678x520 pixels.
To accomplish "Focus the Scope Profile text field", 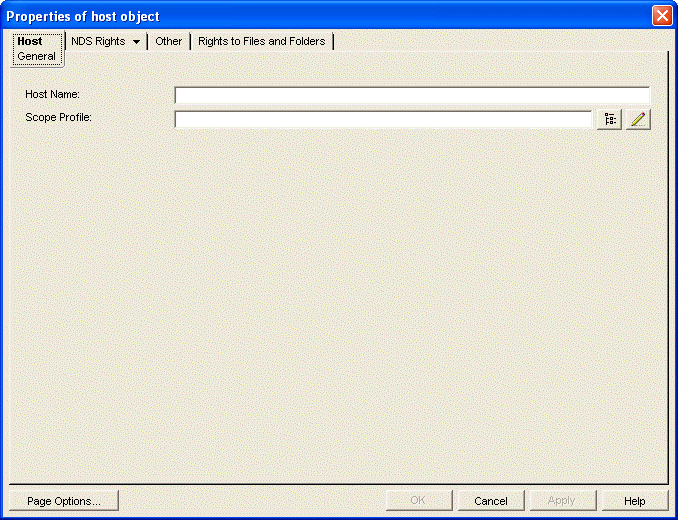I will [x=383, y=119].
